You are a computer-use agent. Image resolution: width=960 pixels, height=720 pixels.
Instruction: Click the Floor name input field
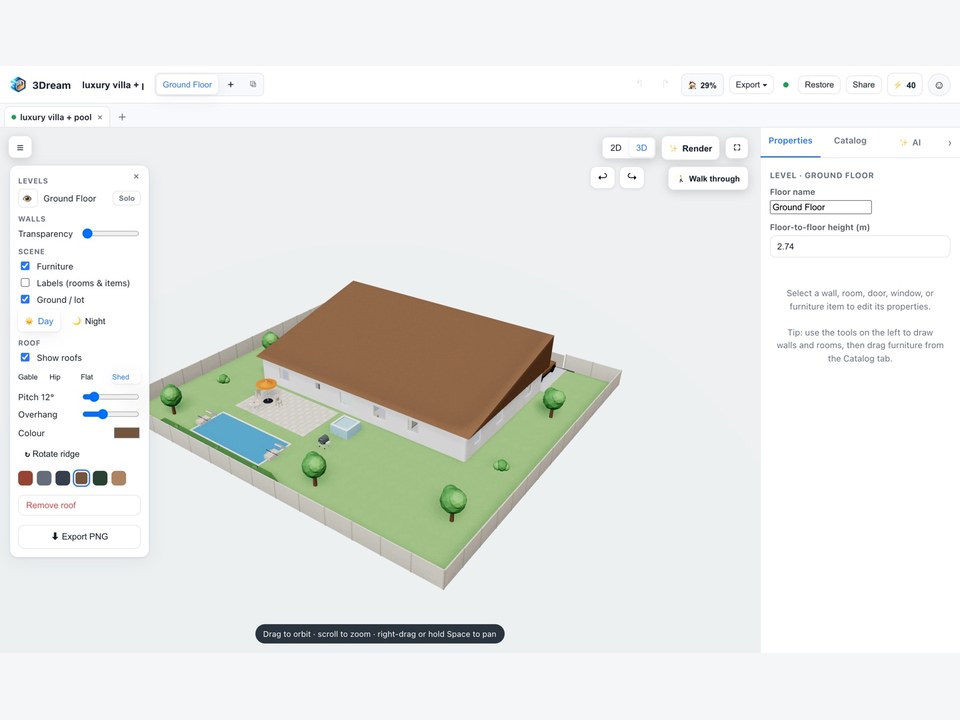click(820, 207)
